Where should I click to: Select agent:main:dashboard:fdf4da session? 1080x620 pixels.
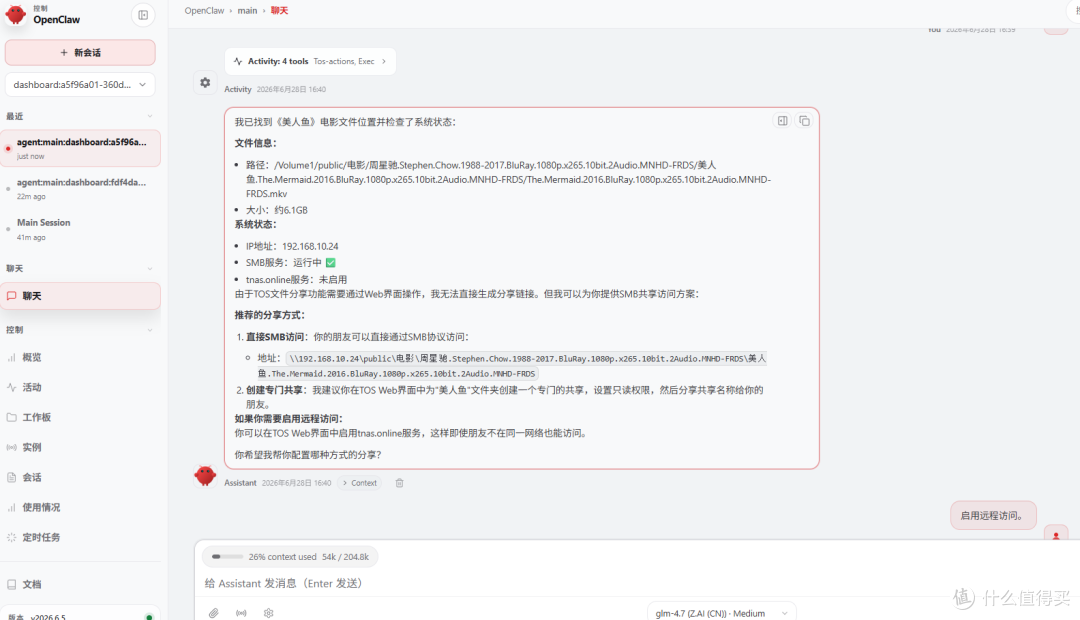coord(81,189)
